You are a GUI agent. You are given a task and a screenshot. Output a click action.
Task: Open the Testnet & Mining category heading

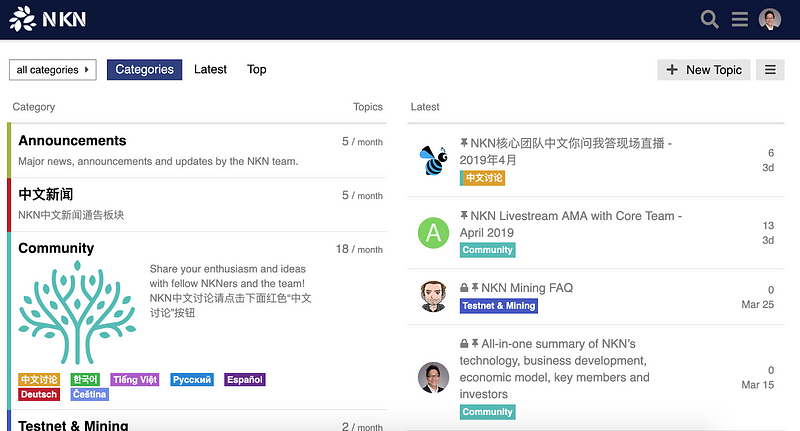pyautogui.click(x=73, y=425)
